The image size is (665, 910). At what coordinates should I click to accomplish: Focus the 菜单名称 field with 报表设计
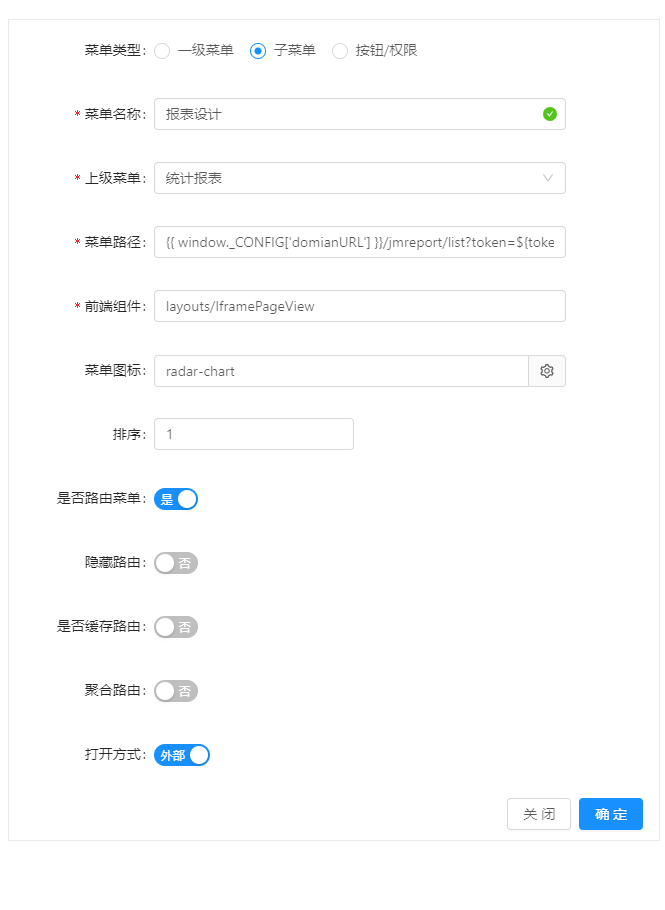tap(360, 114)
